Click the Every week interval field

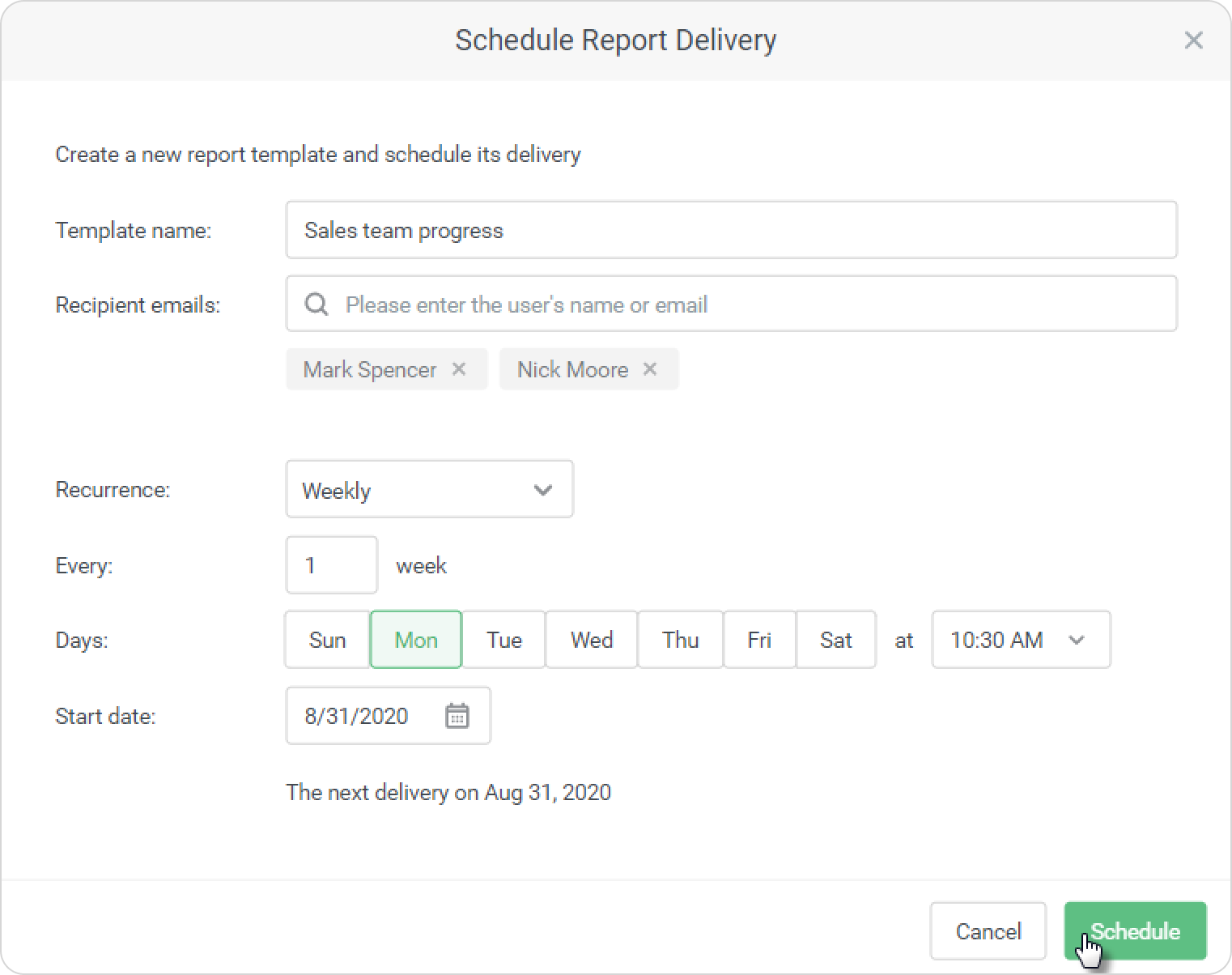click(x=332, y=565)
